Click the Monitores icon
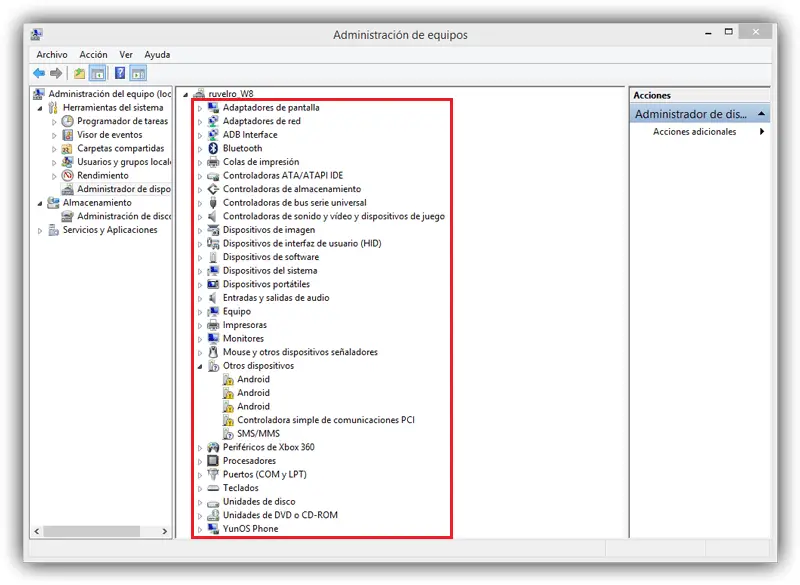 coord(213,339)
